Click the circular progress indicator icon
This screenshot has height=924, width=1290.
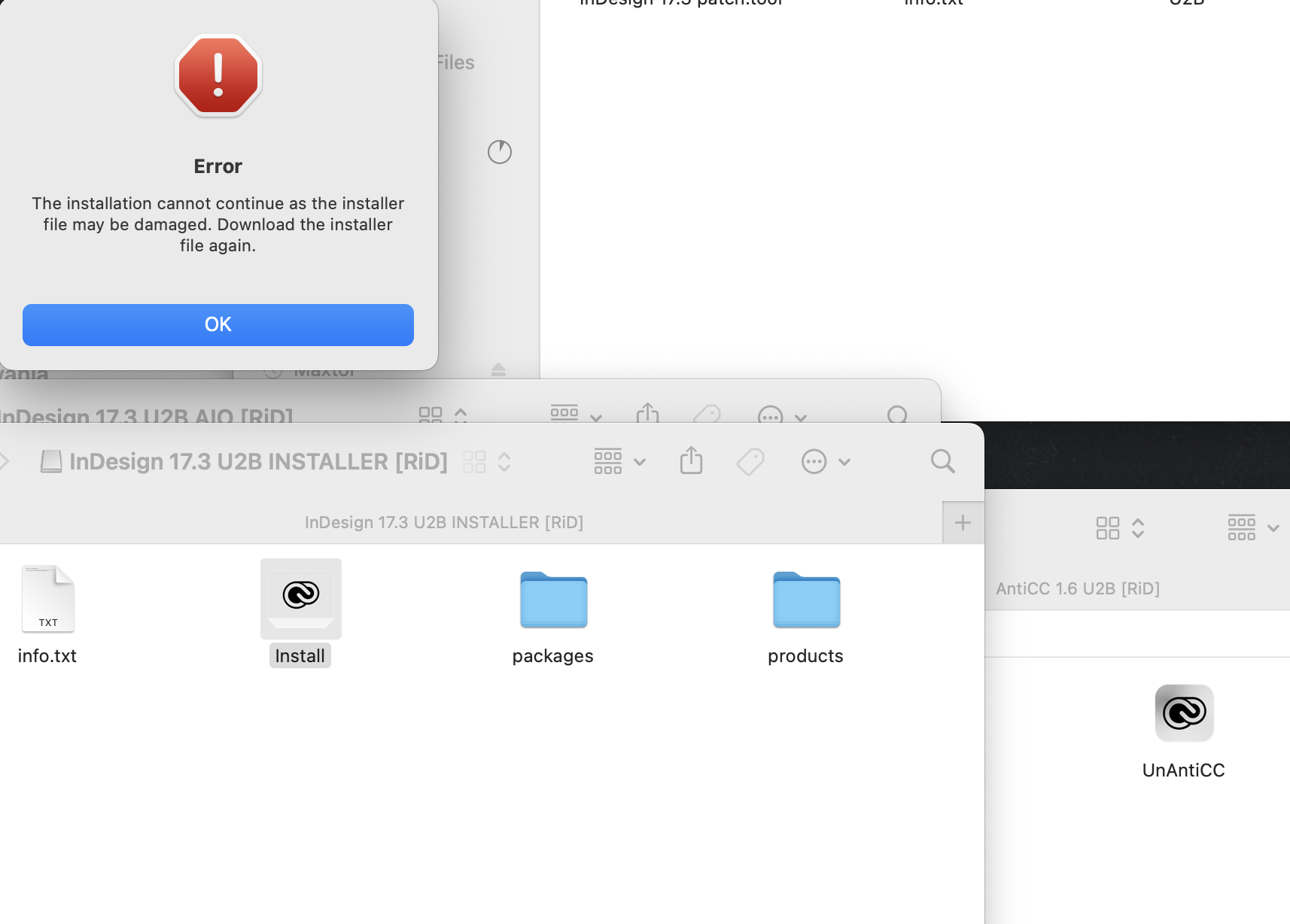coord(500,152)
